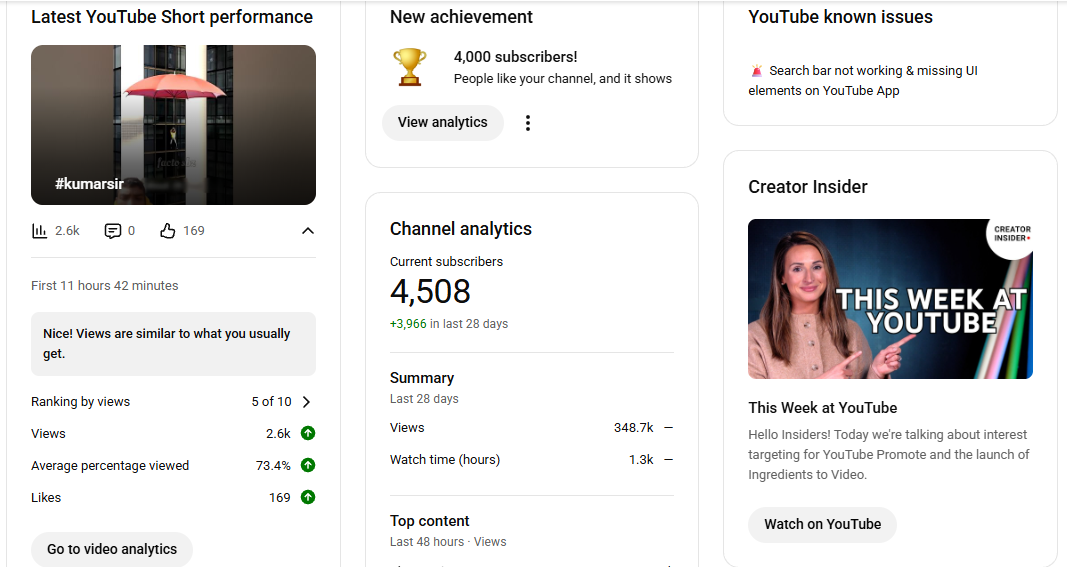
Task: Click green up arrow next to Likes
Action: [308, 498]
